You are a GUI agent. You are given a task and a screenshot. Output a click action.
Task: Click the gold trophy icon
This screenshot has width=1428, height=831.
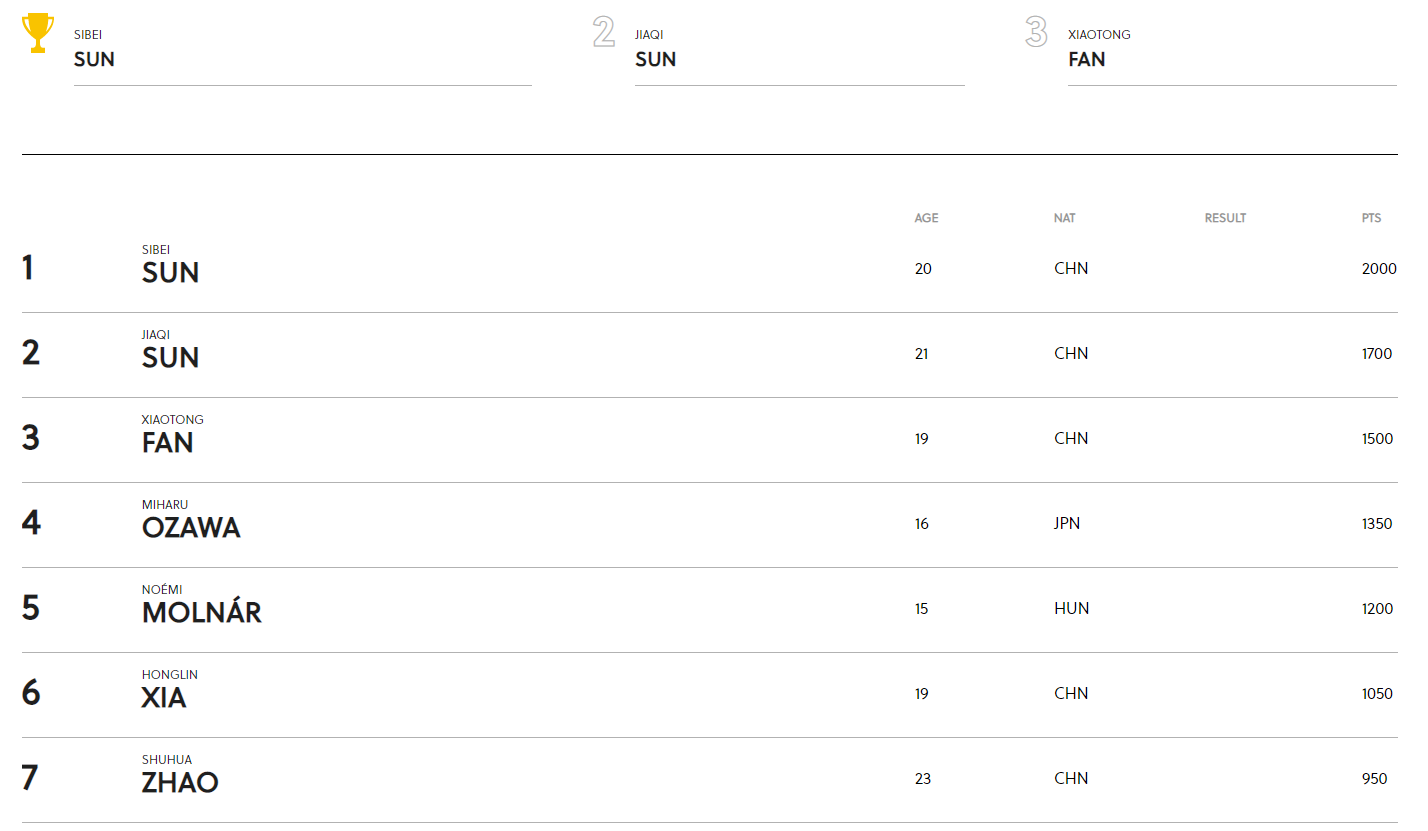pyautogui.click(x=38, y=33)
